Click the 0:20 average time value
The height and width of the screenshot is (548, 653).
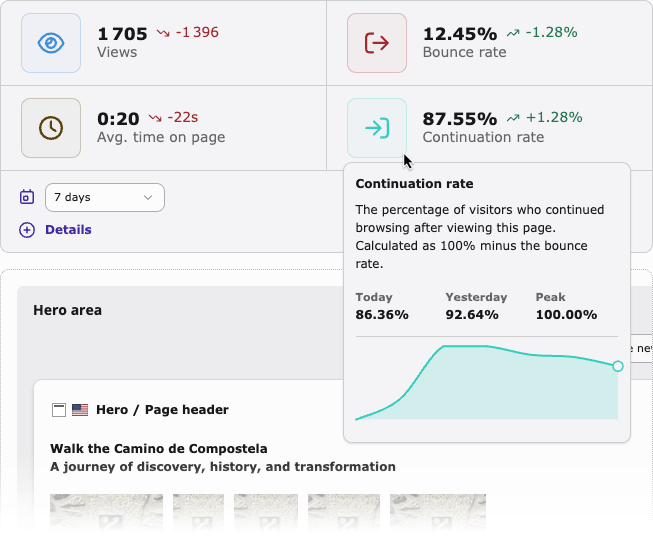coord(118,119)
